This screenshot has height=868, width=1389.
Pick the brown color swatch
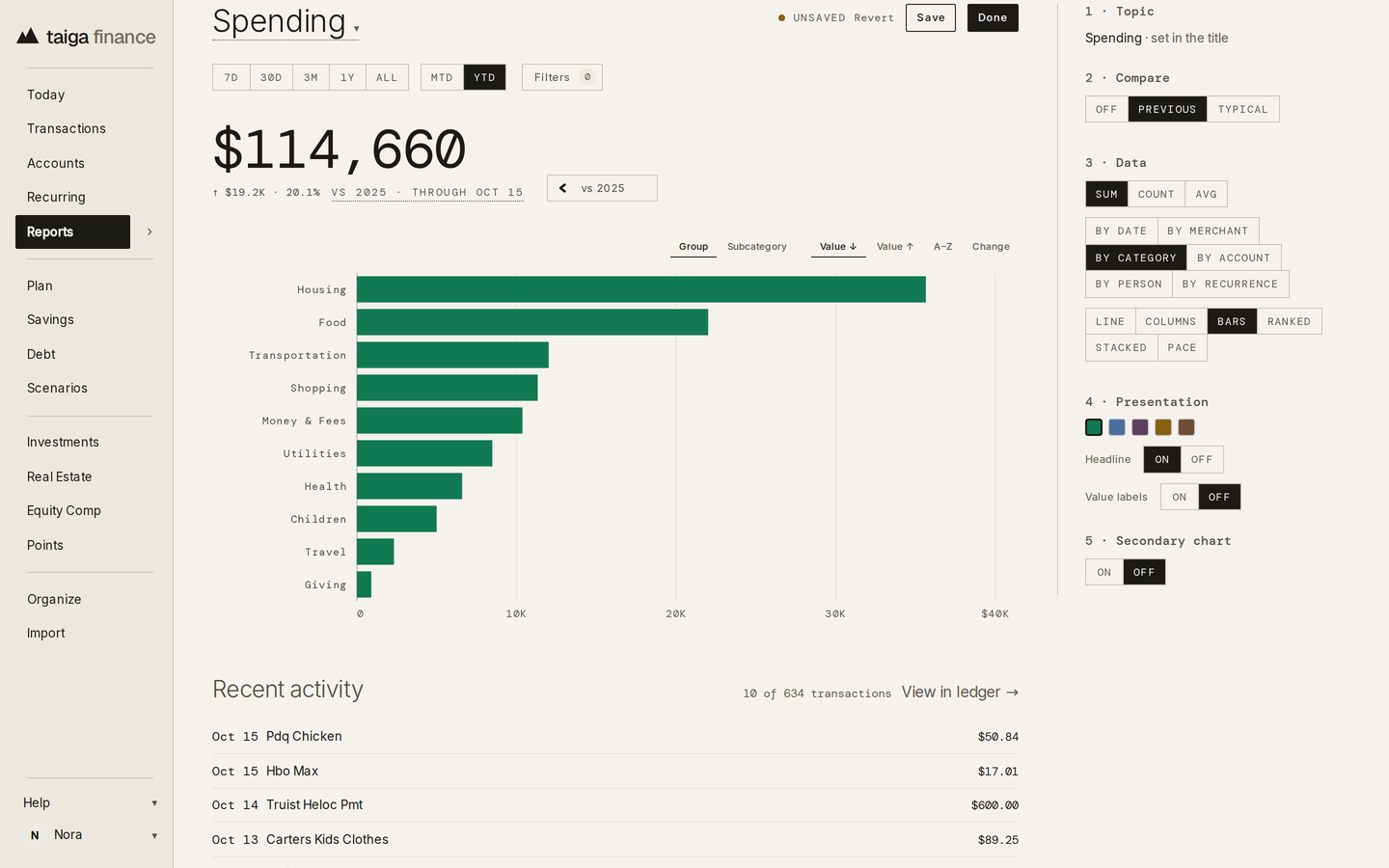1186,427
